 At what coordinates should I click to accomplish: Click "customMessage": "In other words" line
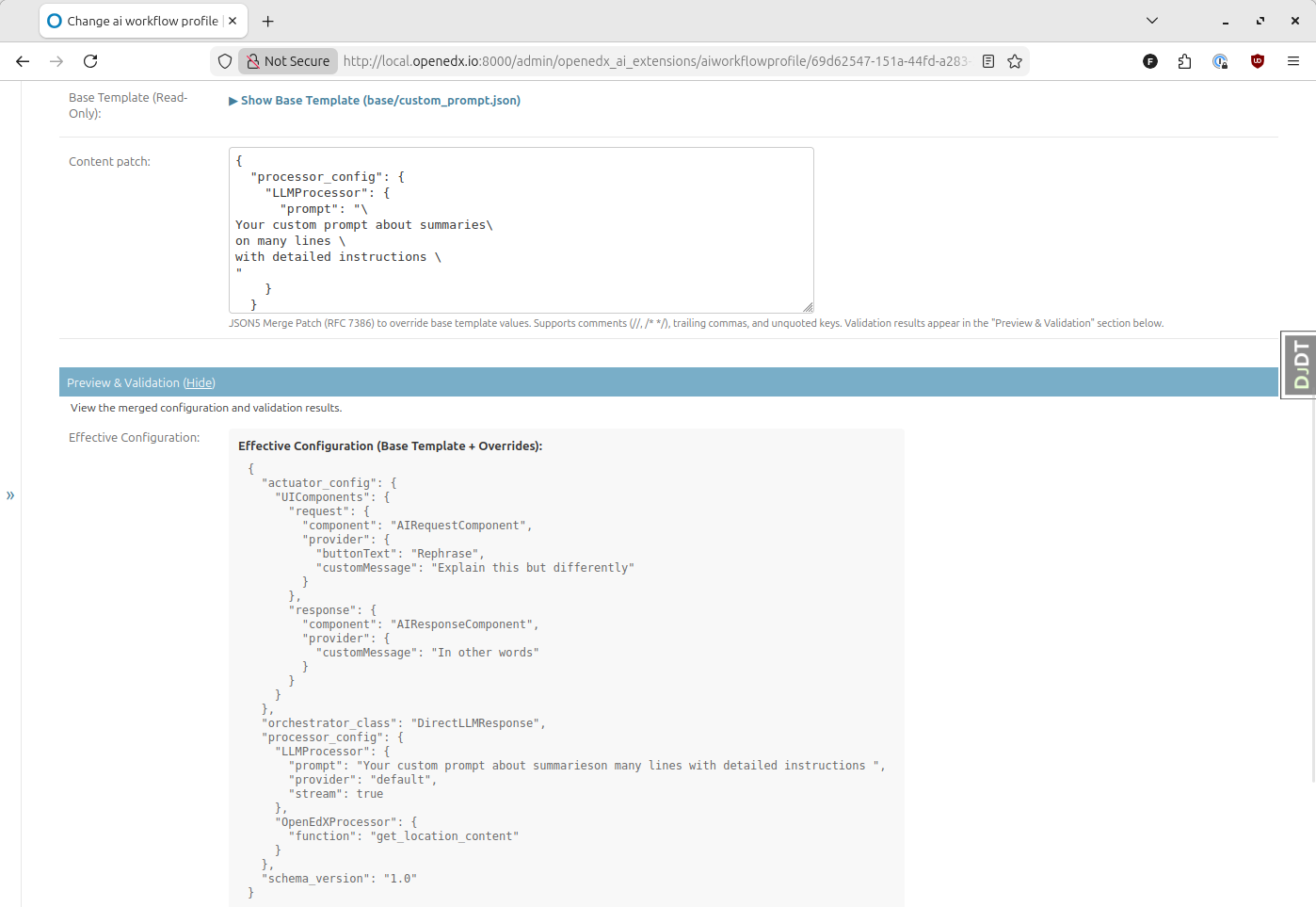tap(427, 653)
